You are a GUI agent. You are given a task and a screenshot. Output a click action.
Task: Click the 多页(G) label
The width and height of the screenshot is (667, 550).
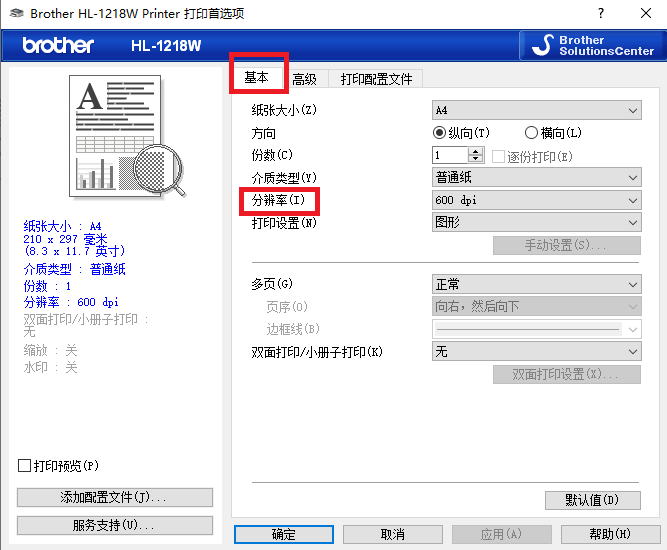272,284
